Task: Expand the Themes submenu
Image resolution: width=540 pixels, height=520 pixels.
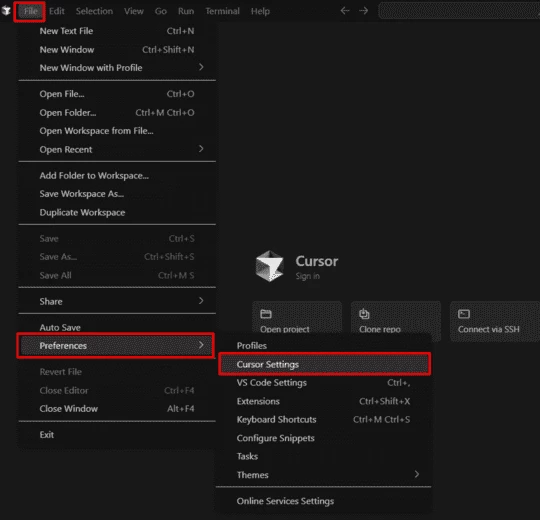Action: (x=324, y=475)
